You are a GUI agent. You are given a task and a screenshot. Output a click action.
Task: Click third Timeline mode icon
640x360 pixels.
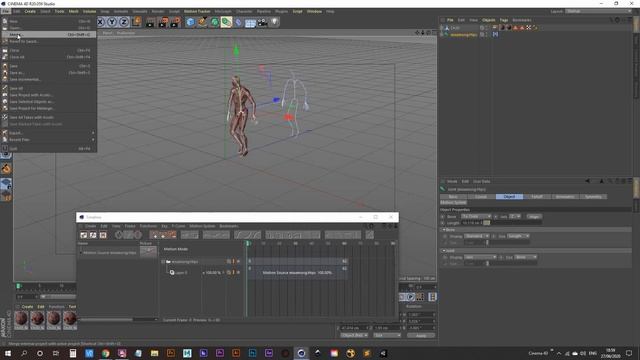103,235
